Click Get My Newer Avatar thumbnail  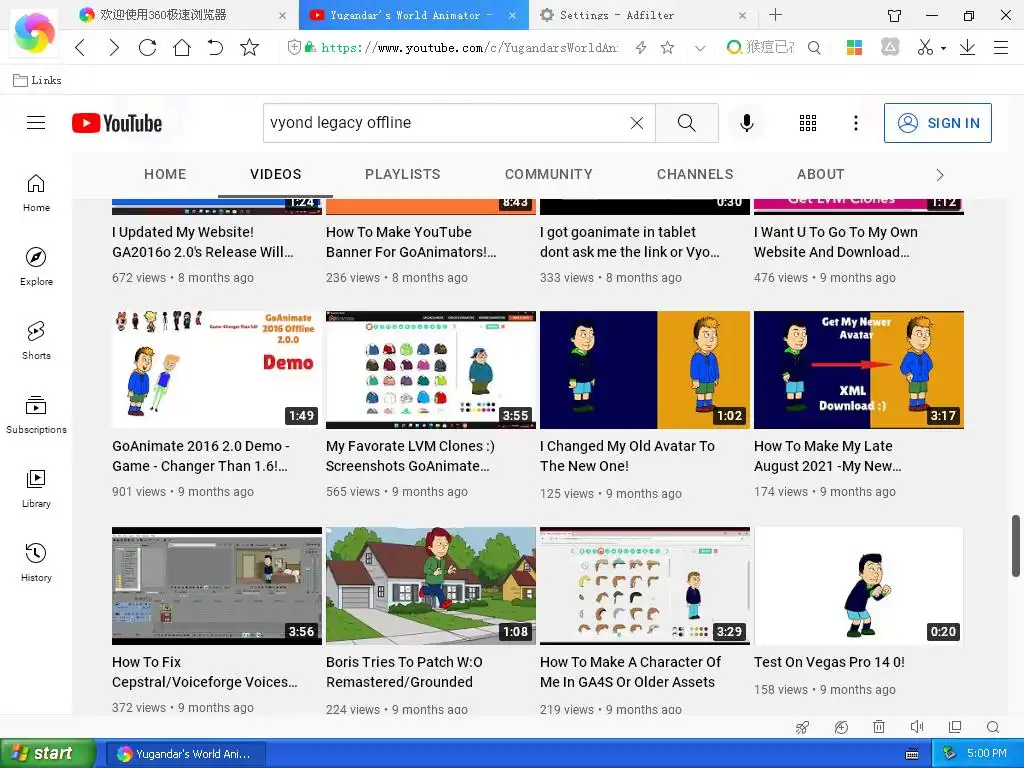859,370
